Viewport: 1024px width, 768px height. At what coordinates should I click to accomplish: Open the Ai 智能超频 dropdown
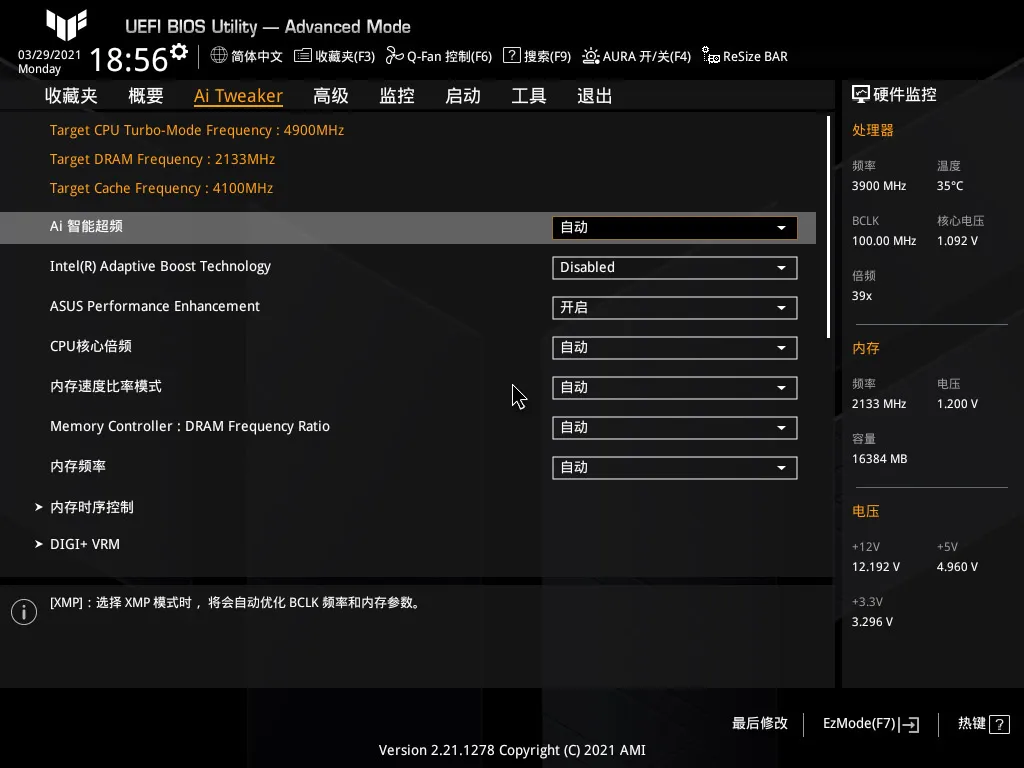coord(675,228)
